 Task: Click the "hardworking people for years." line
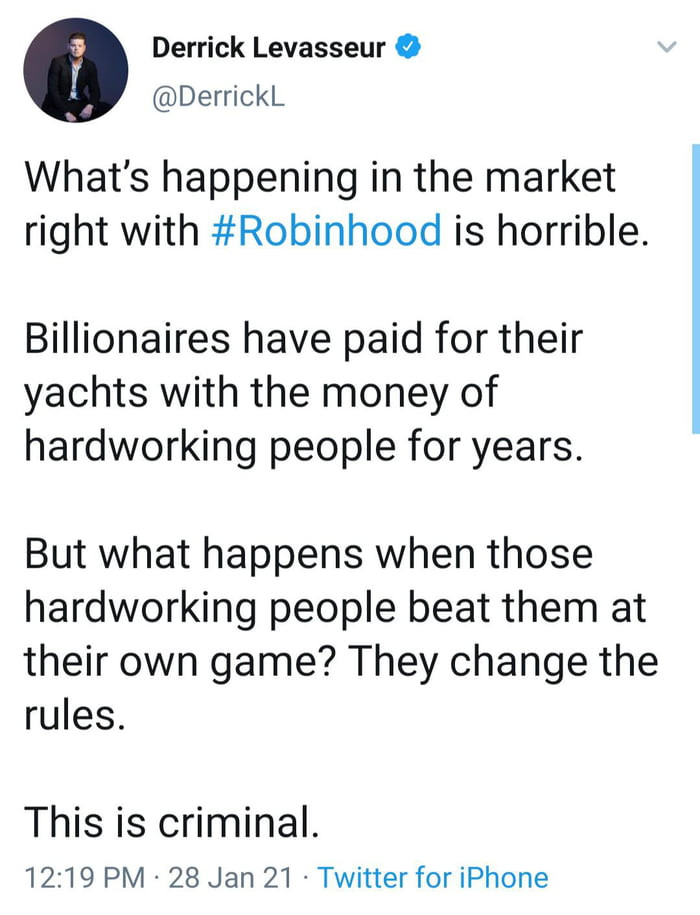[303, 446]
